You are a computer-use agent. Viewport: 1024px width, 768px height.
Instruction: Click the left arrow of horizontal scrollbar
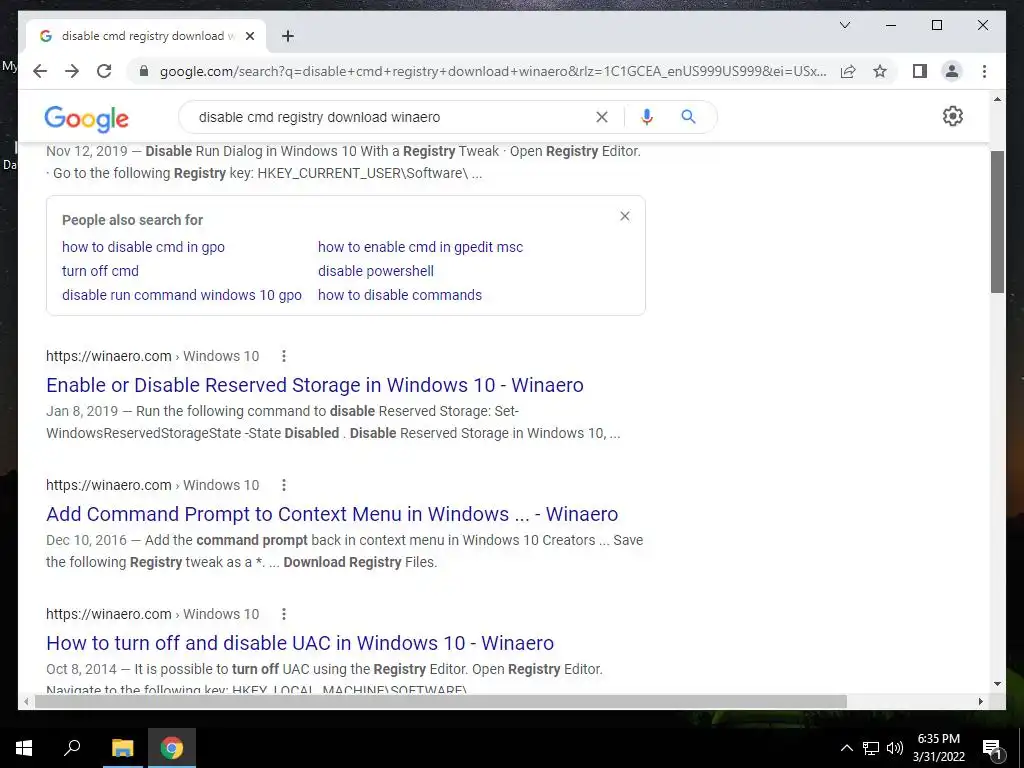click(26, 701)
